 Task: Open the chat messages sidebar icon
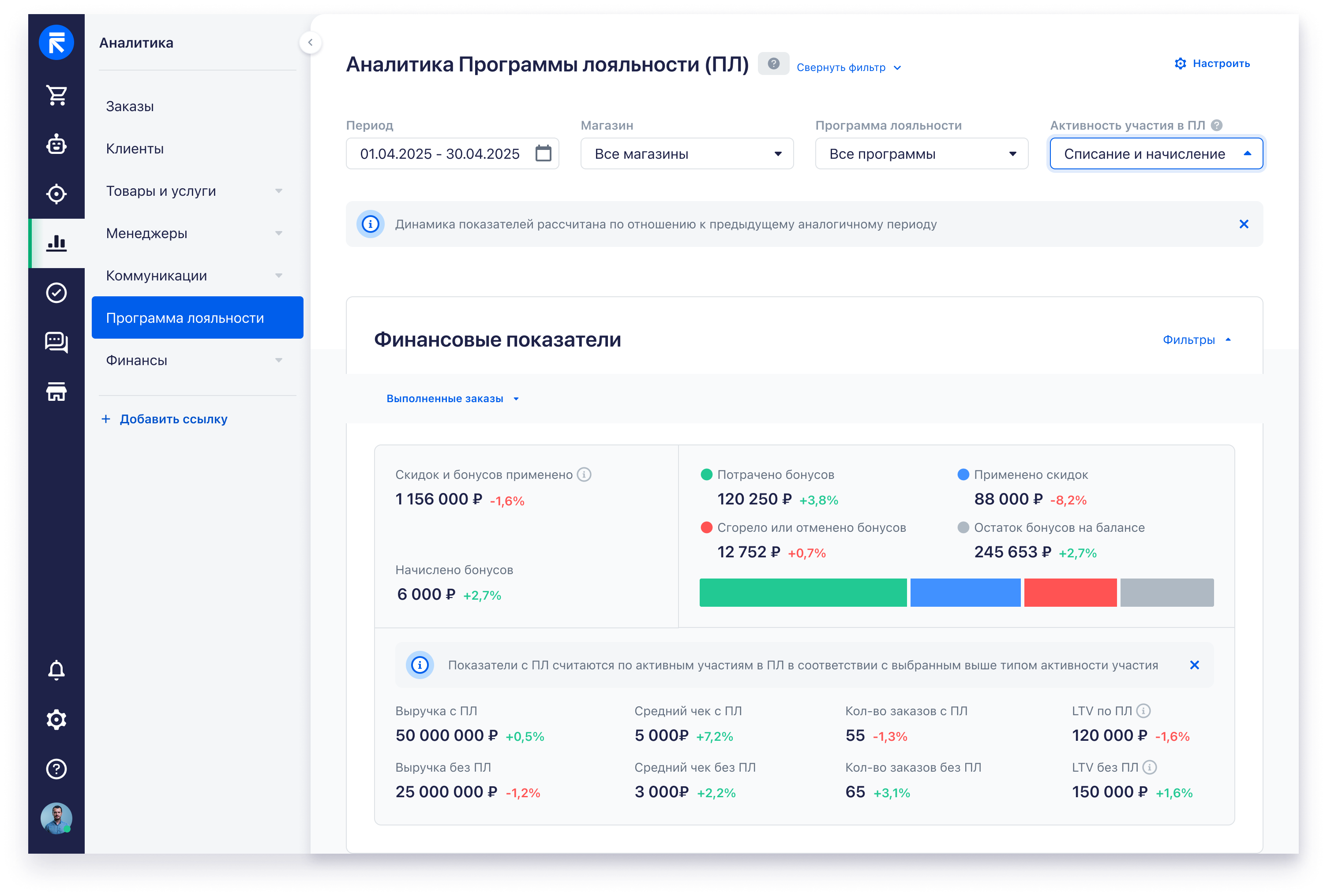(x=56, y=343)
